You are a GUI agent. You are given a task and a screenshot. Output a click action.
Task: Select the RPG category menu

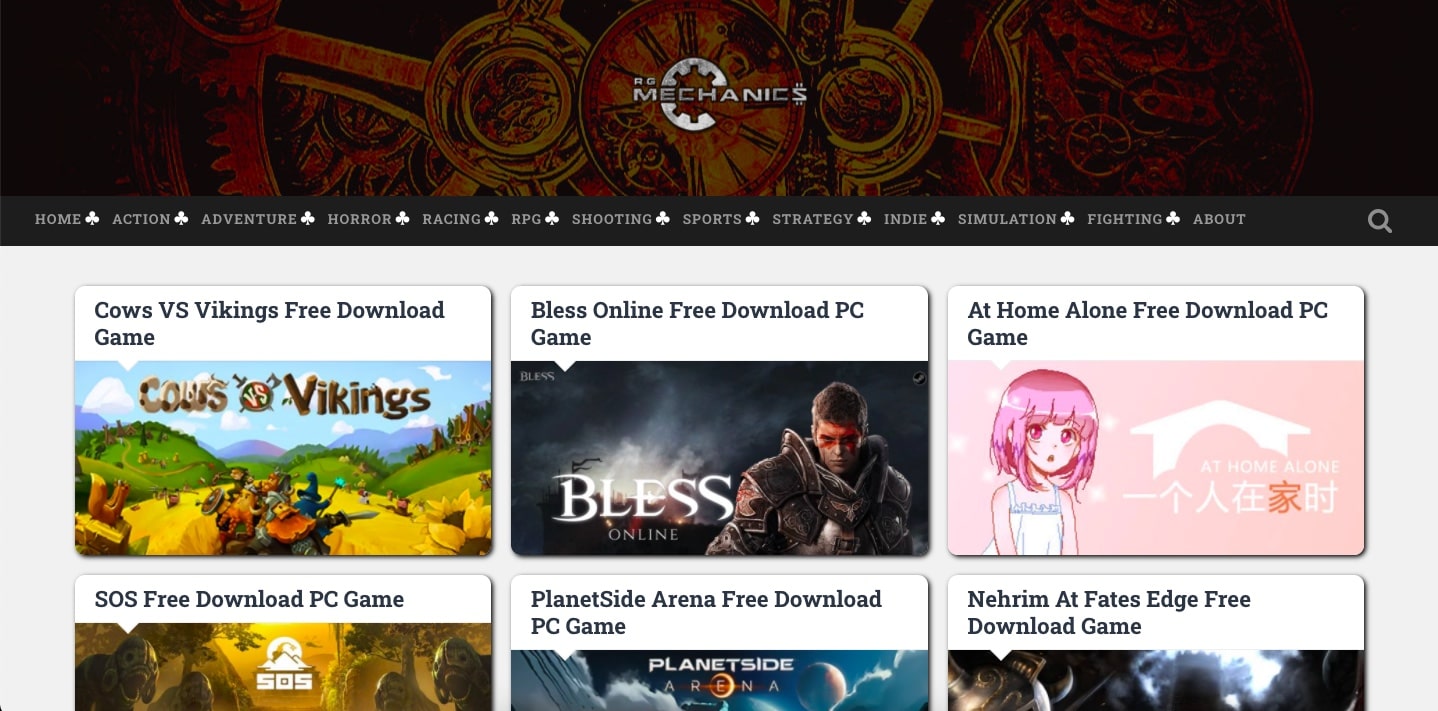coord(526,219)
